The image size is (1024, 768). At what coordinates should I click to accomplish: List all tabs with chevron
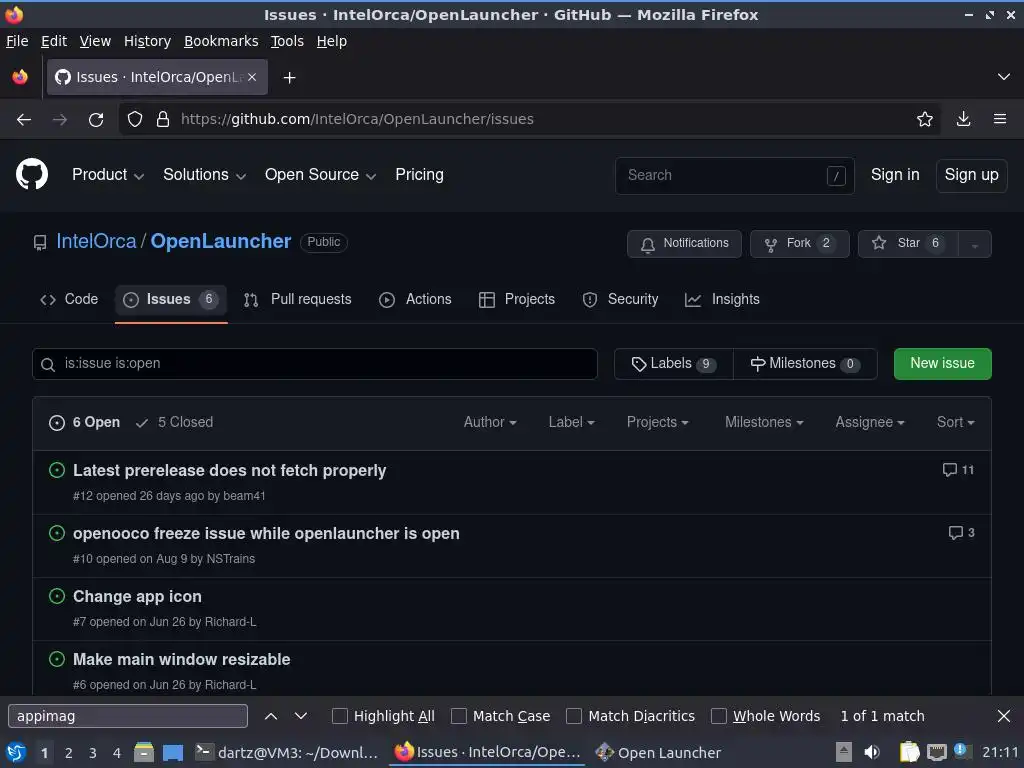(x=1004, y=77)
